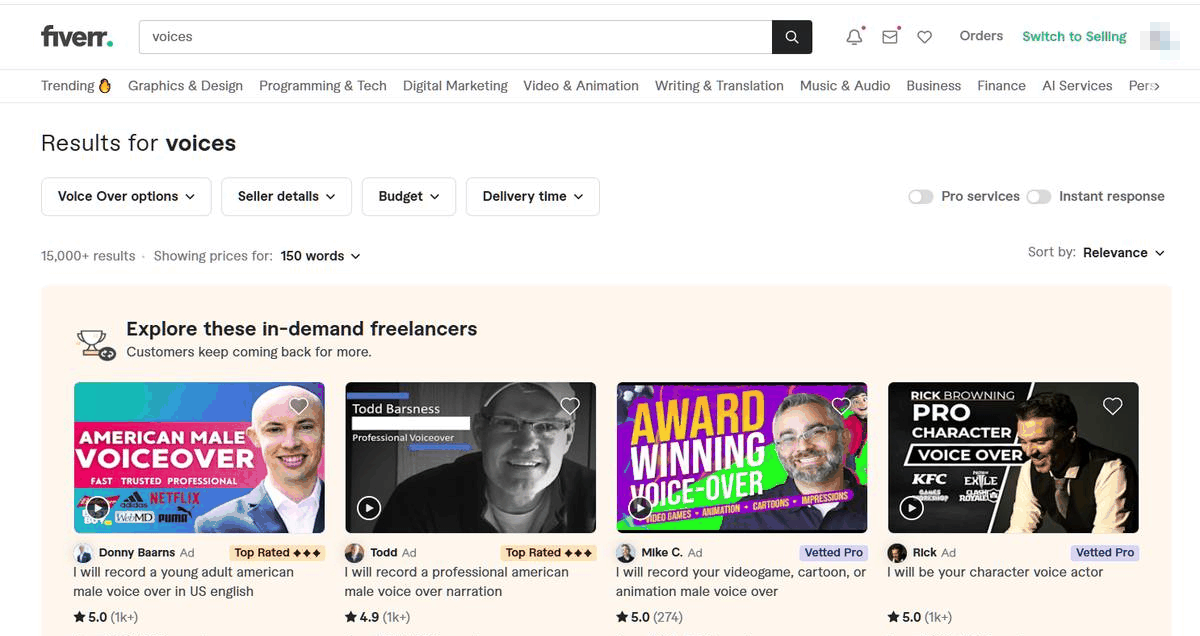Play Mike C. gig video

point(640,508)
